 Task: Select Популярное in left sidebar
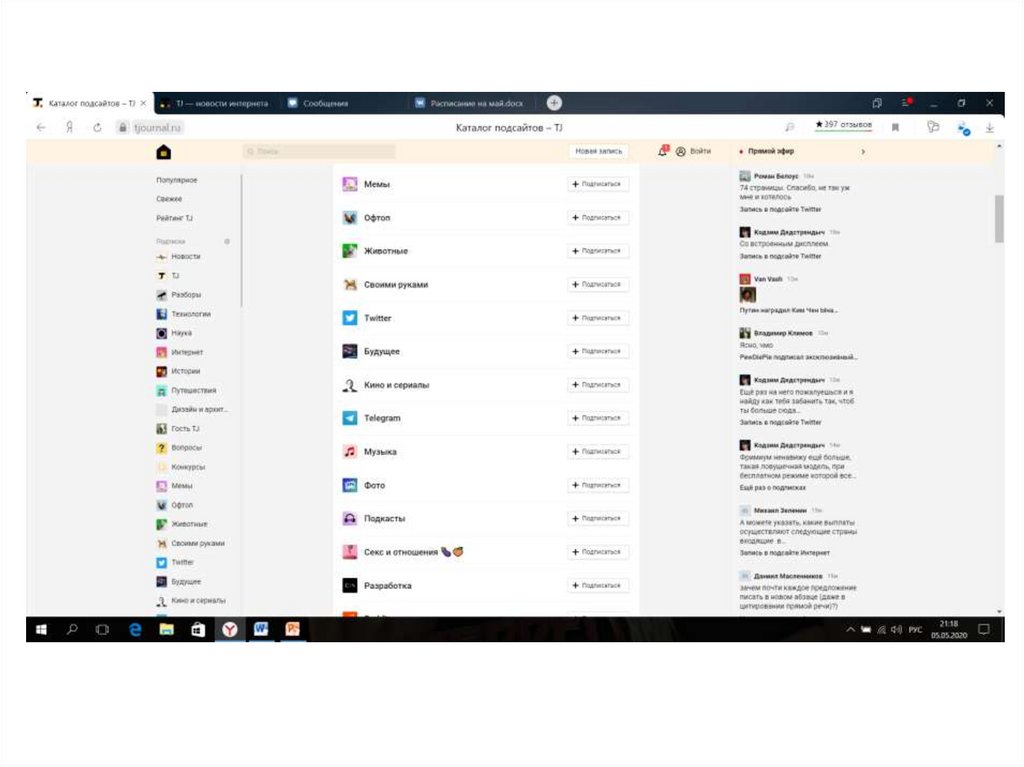176,180
